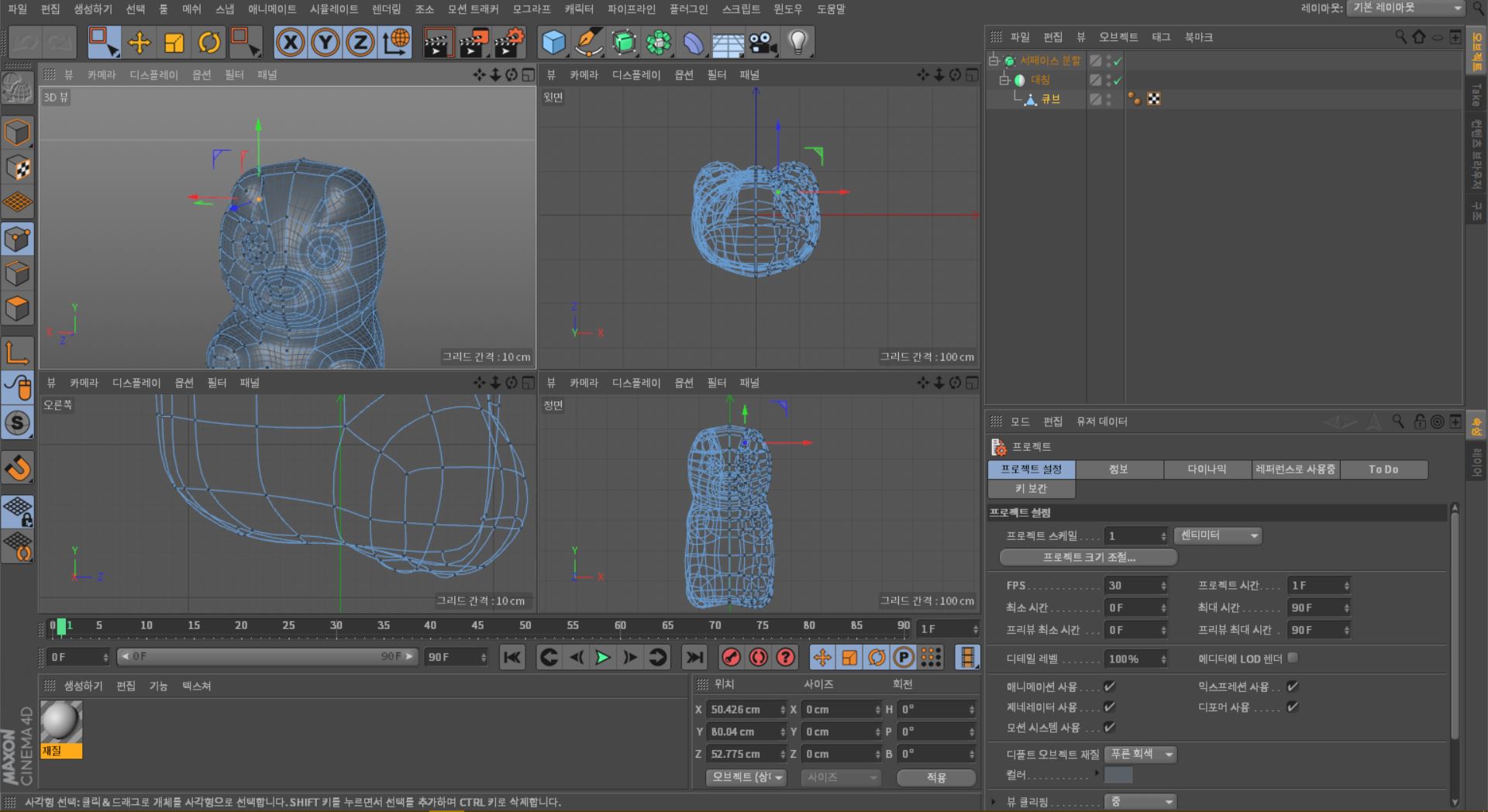Viewport: 1488px width, 812px height.
Task: Open the 파일 menu in main menu bar
Action: tap(17, 9)
